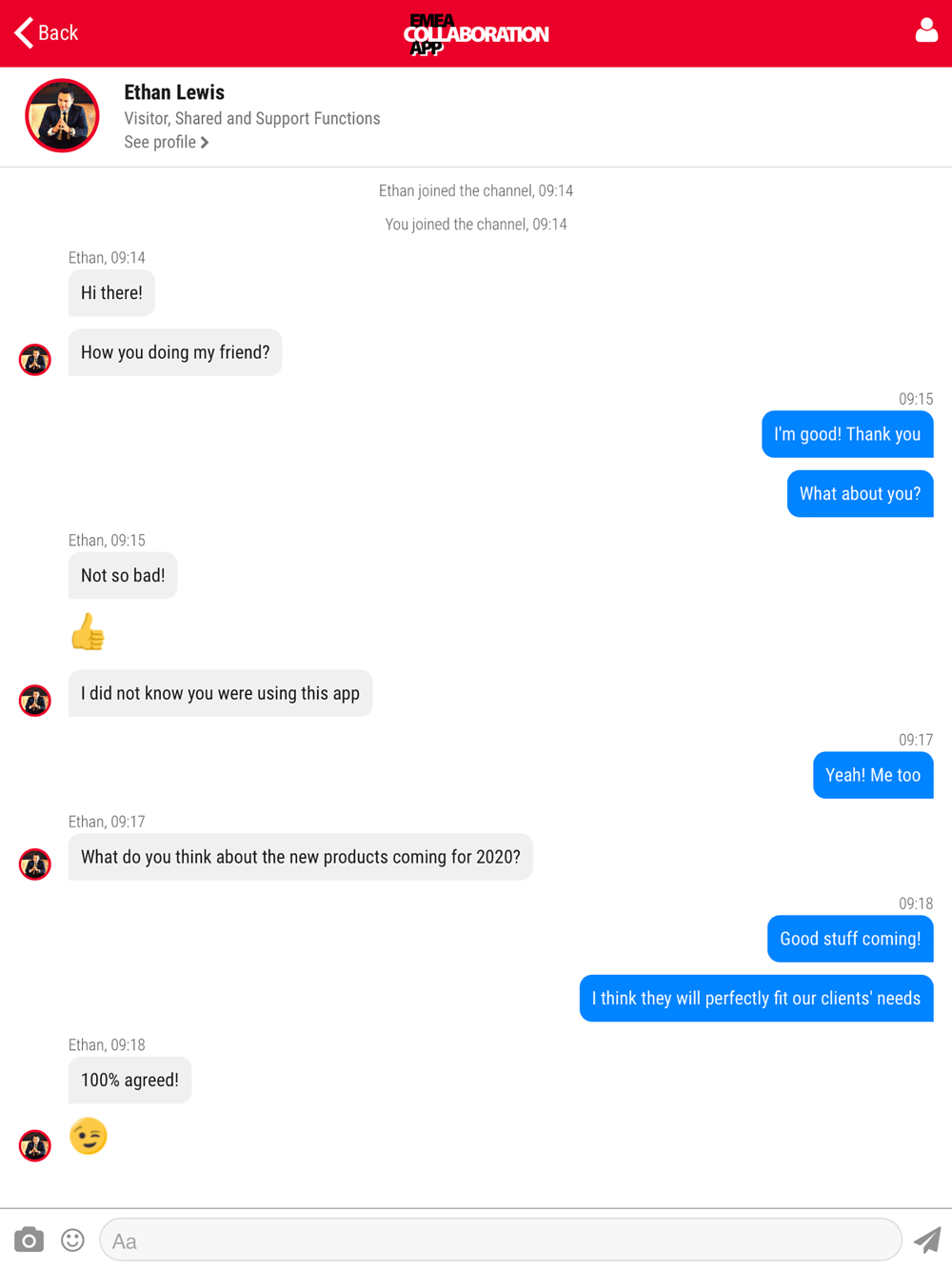952x1270 pixels.
Task: Tap the EMEA Collaboration App logo
Action: (x=476, y=34)
